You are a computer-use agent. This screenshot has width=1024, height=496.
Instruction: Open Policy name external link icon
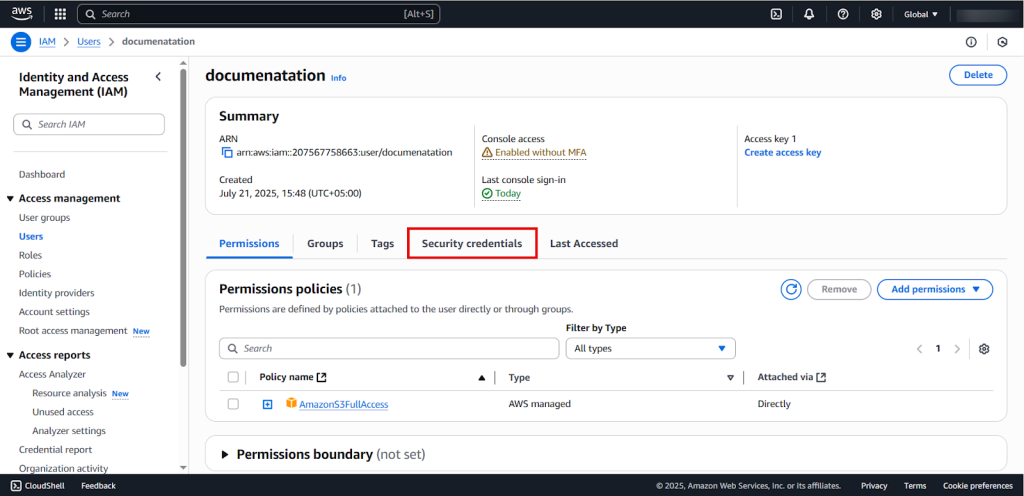(321, 377)
